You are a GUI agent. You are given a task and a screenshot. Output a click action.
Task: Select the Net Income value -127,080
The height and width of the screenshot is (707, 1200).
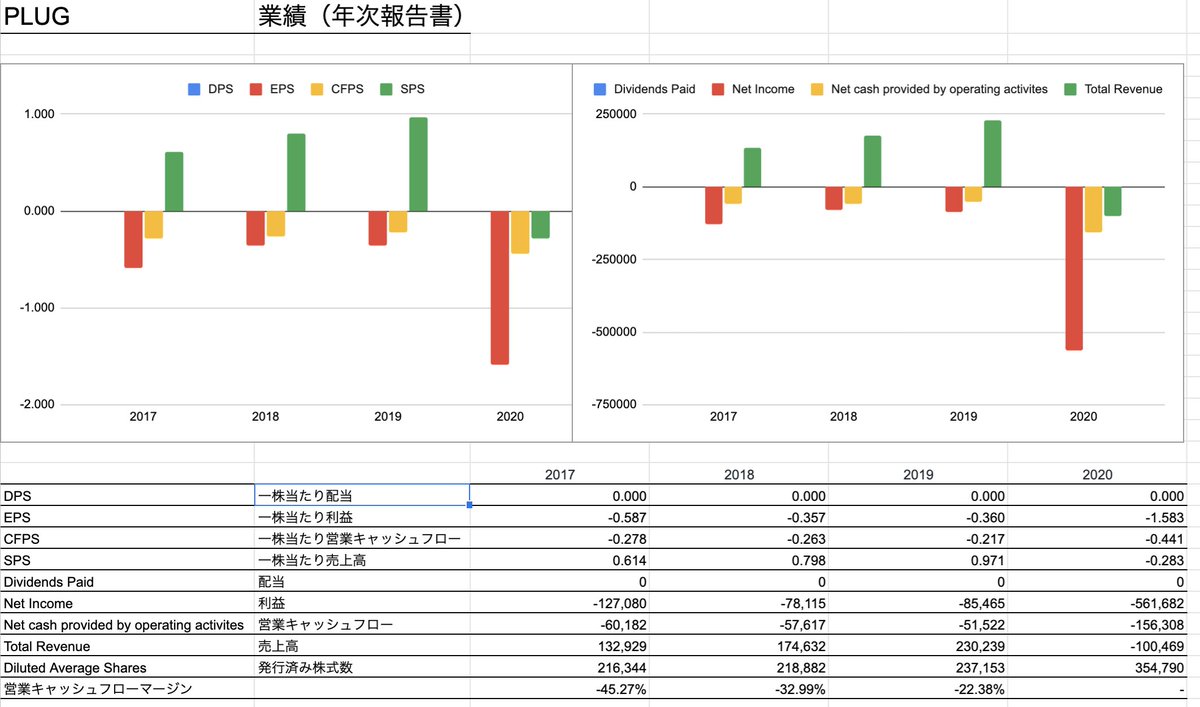coord(560,603)
